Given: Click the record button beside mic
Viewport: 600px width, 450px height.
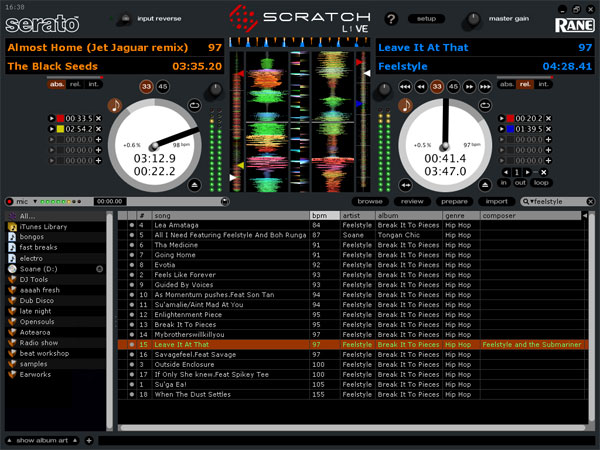Looking at the screenshot, I should point(10,201).
